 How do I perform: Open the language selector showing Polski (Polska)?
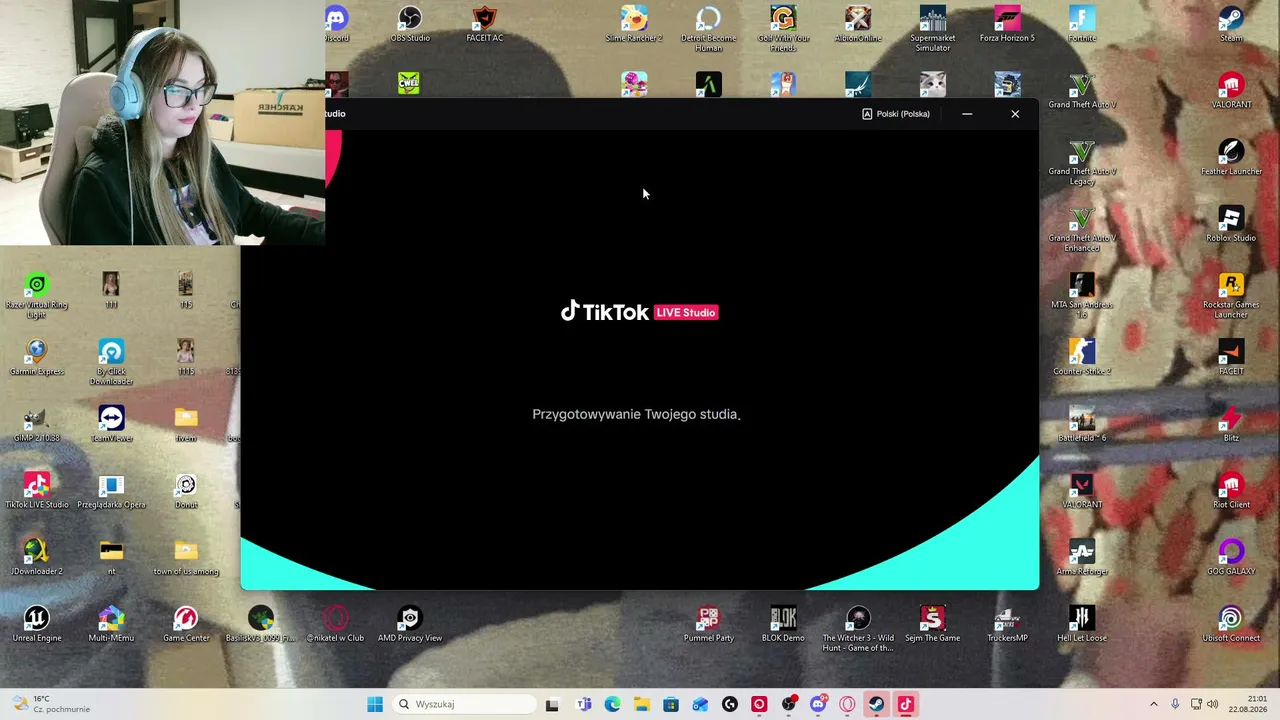[x=896, y=114]
